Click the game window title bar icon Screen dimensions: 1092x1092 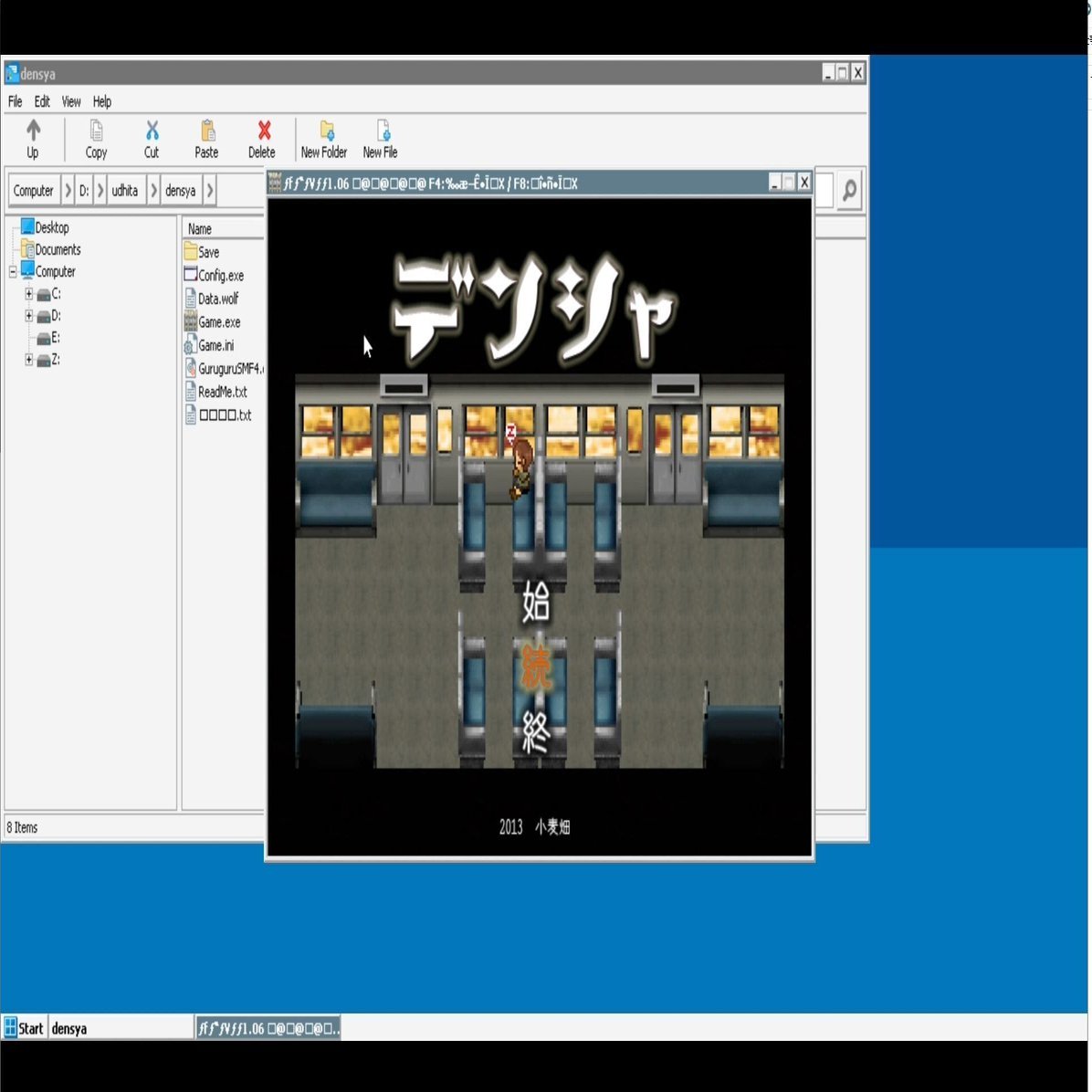click(x=275, y=183)
